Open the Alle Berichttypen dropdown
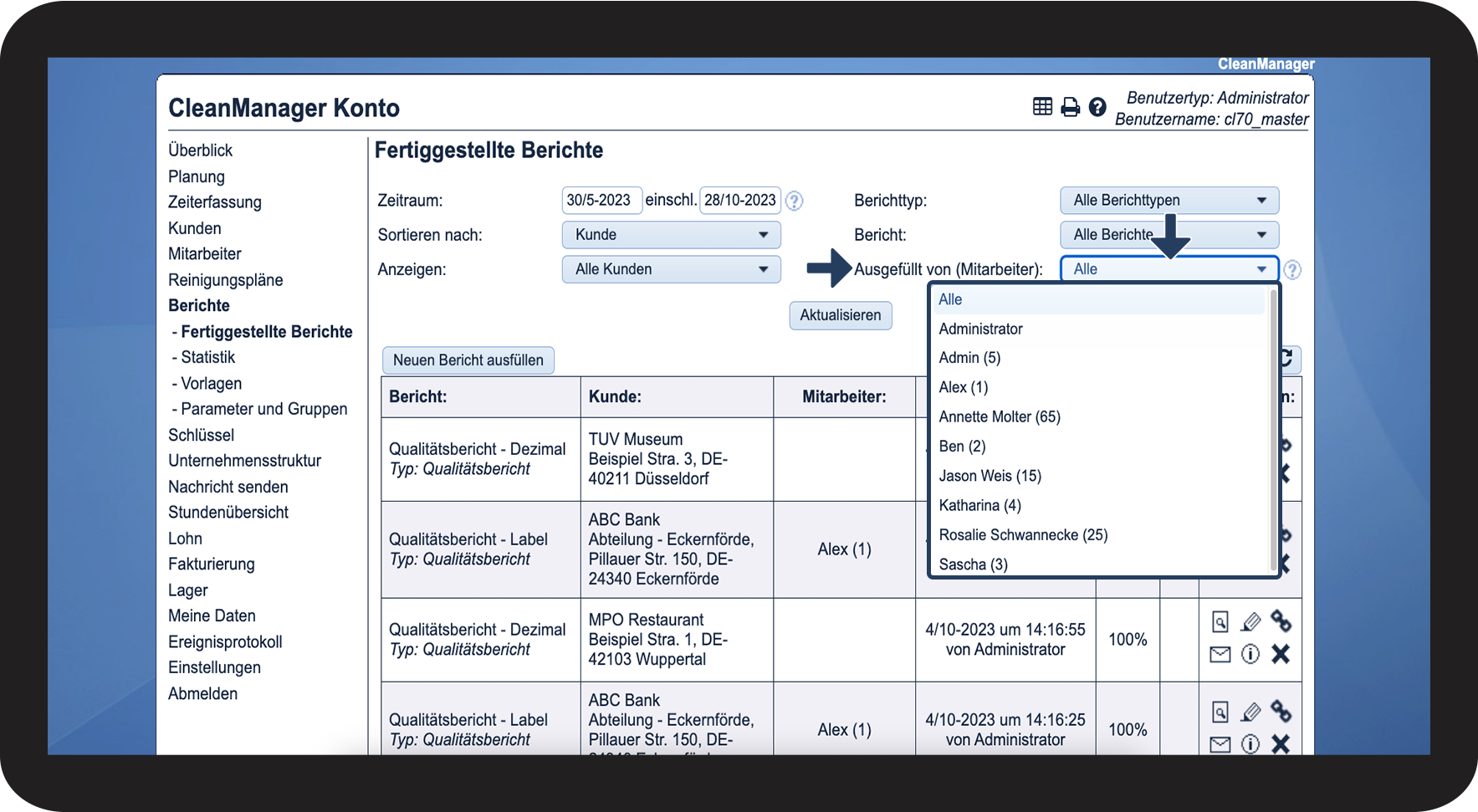 click(1169, 201)
